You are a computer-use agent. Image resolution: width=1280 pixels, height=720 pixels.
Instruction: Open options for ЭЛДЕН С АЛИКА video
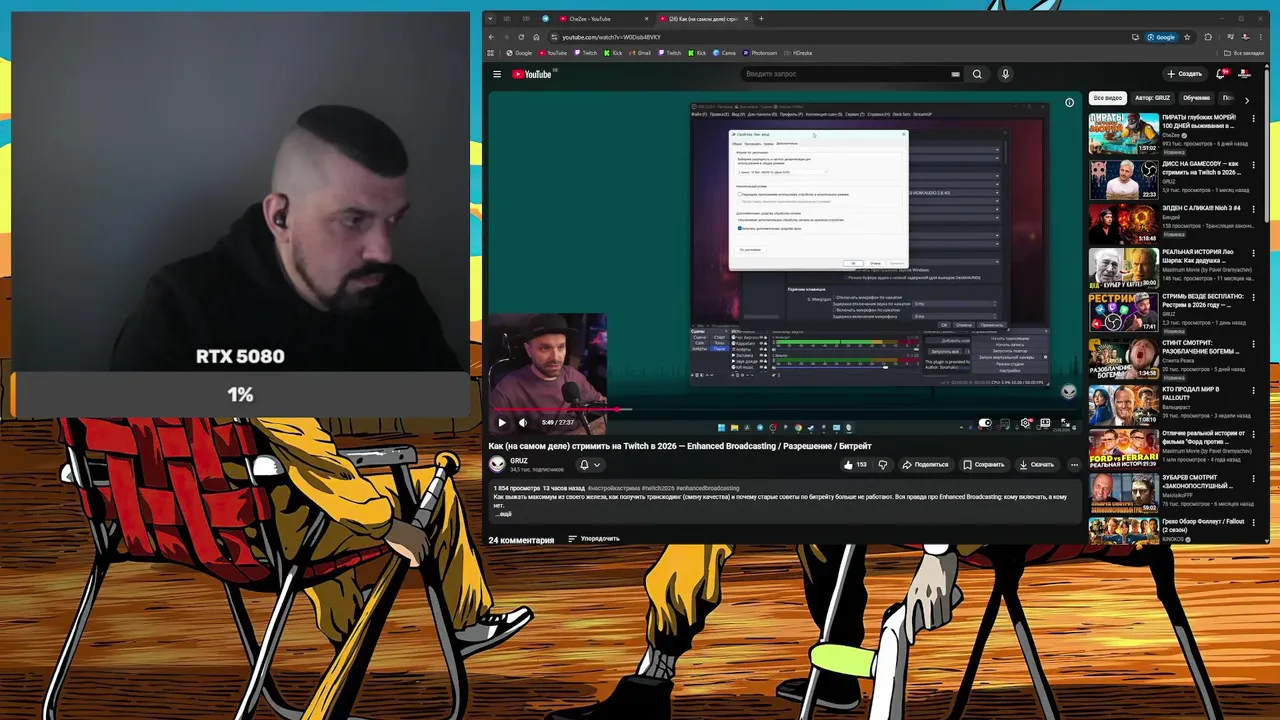[x=1254, y=210]
